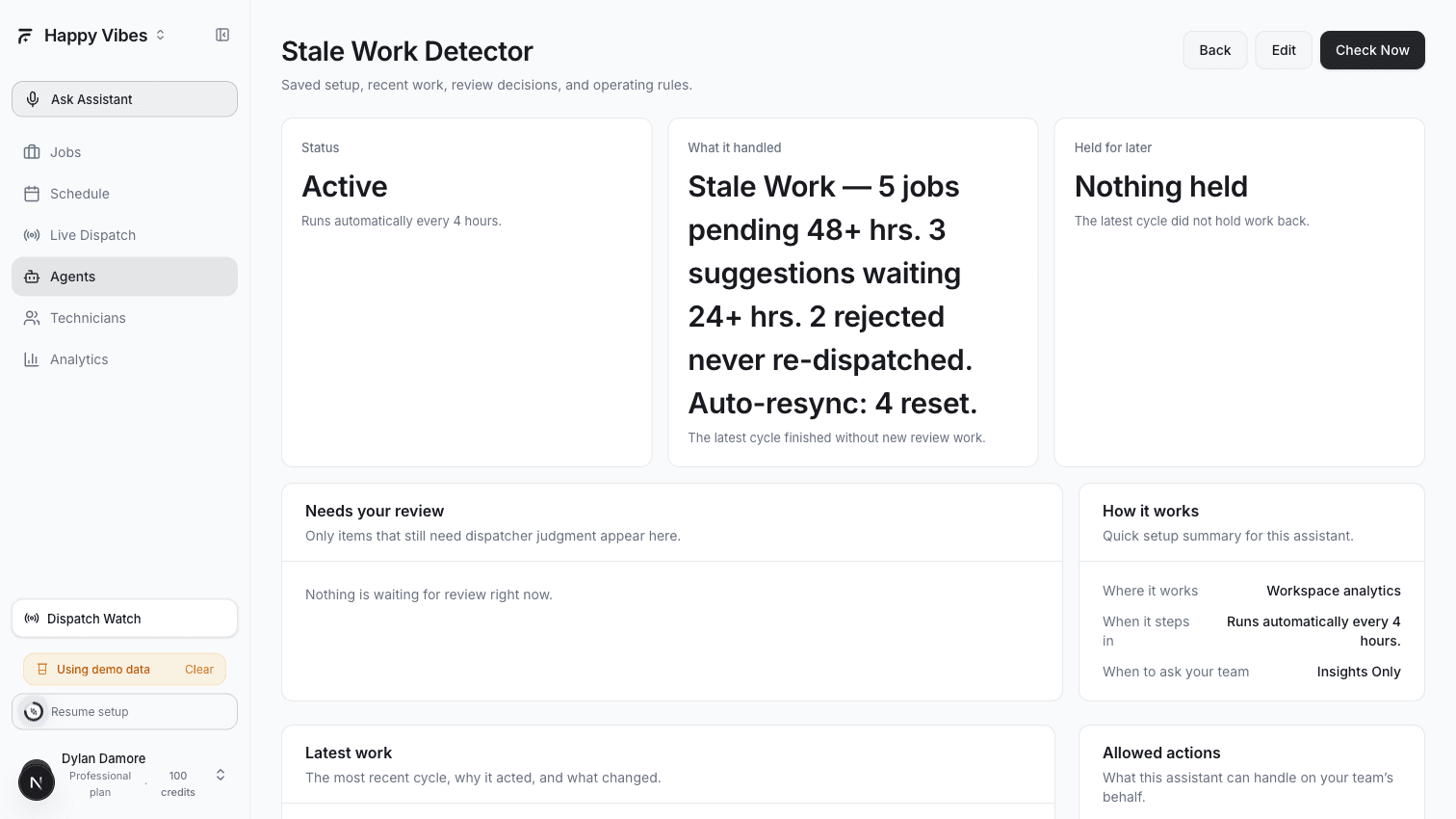Toggle the sidebar collapse control
This screenshot has width=1456, height=819.
(x=222, y=35)
